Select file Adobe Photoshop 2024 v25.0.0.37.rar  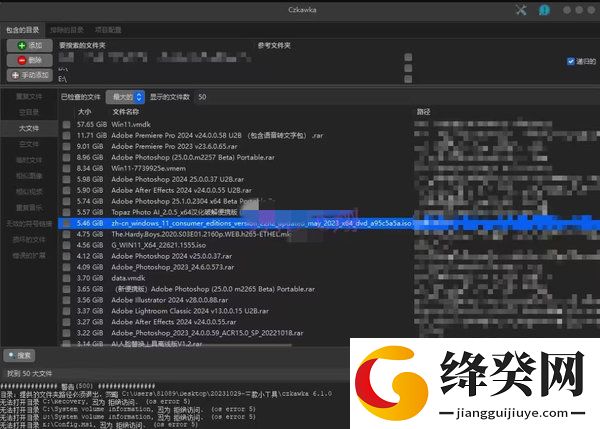tap(171, 256)
